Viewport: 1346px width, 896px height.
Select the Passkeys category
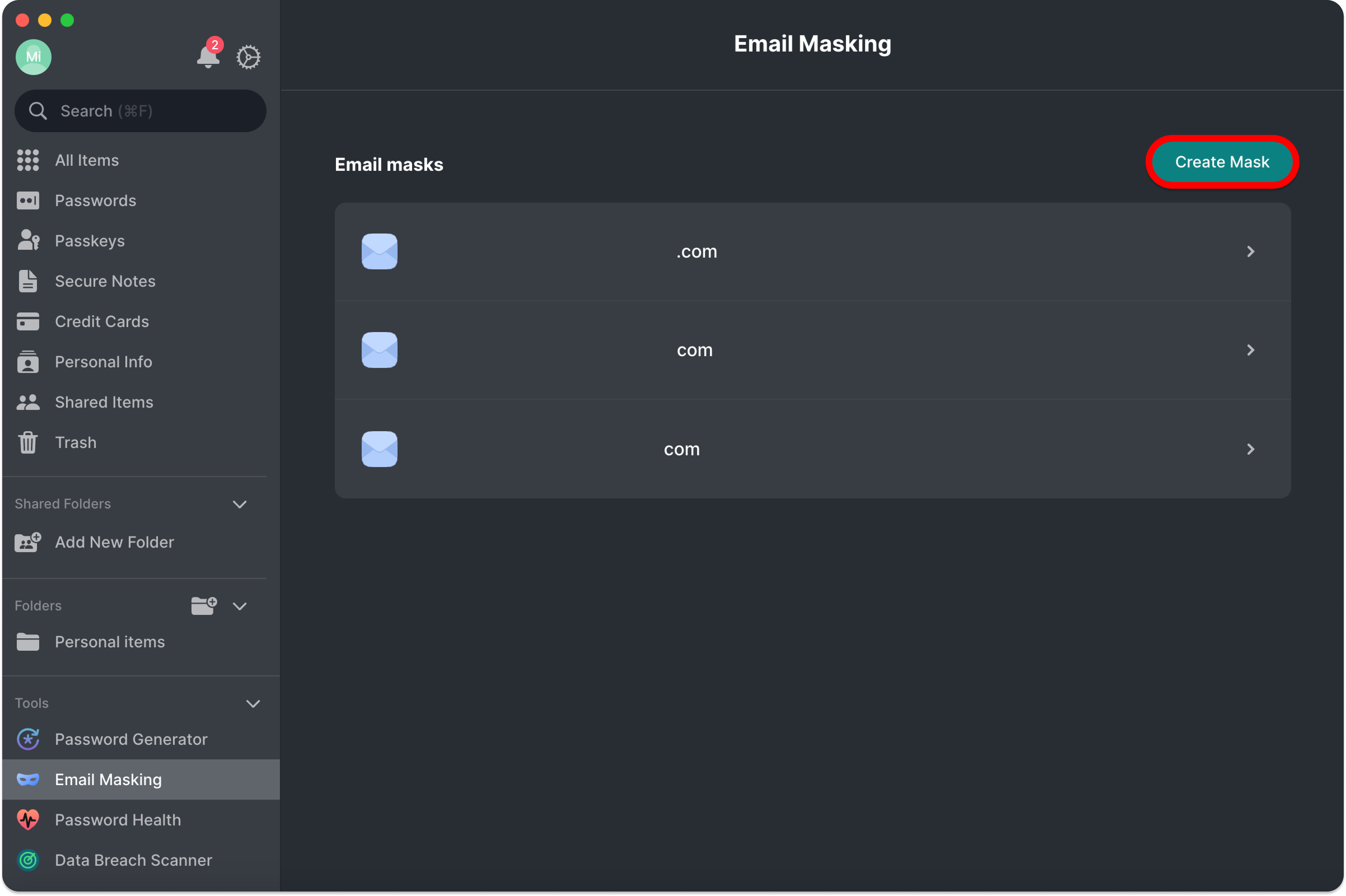(x=89, y=241)
